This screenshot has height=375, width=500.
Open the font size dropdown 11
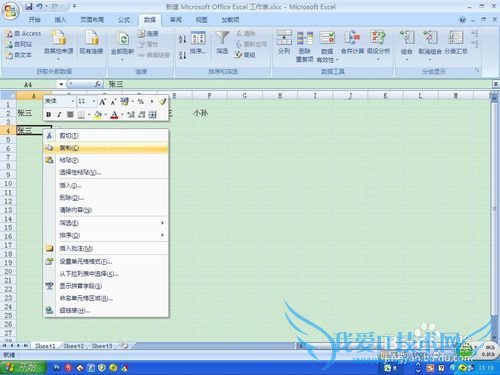tap(94, 101)
